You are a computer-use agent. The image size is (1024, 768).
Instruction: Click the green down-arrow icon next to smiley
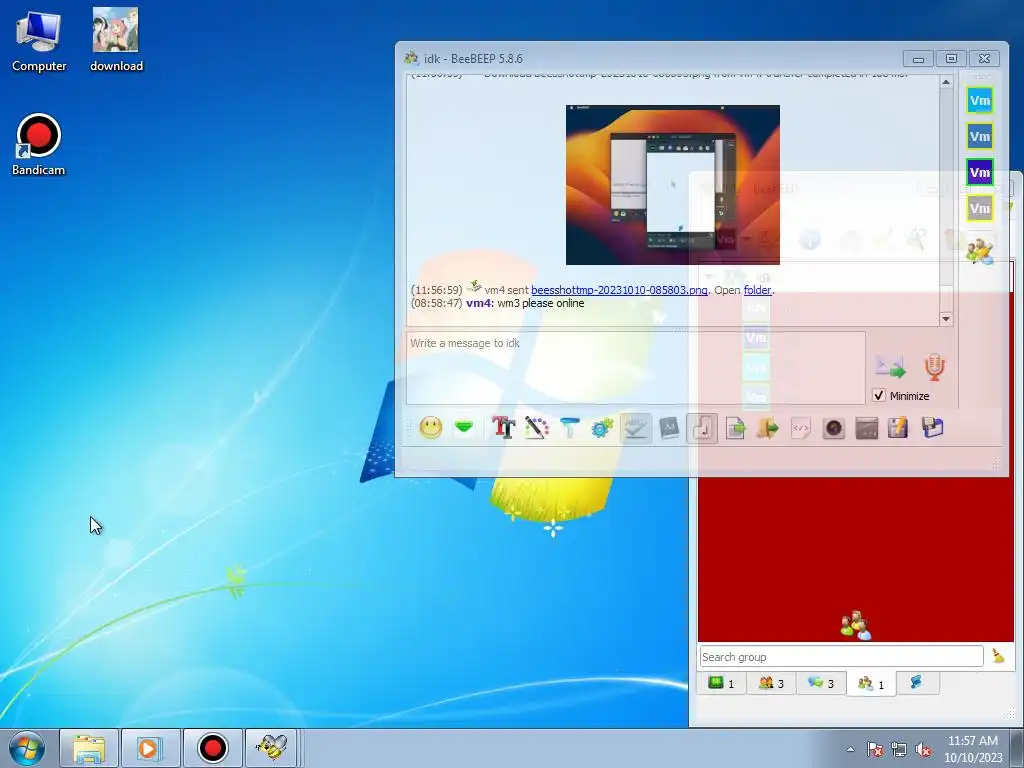point(464,428)
